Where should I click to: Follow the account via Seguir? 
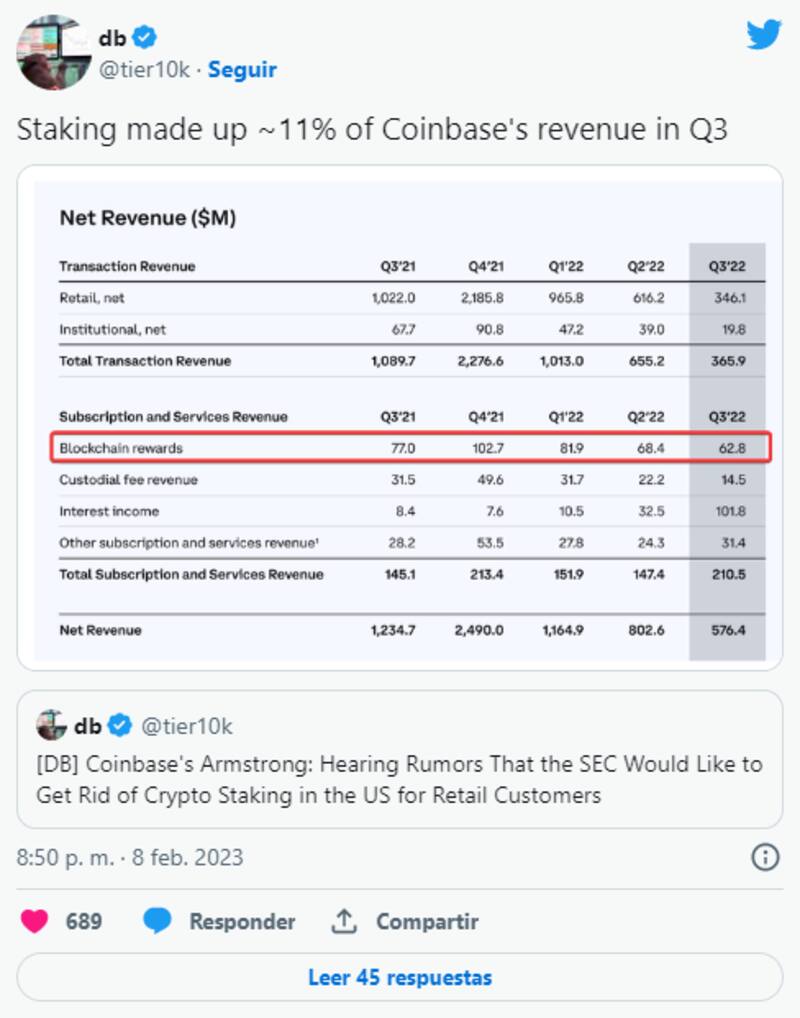[x=242, y=70]
